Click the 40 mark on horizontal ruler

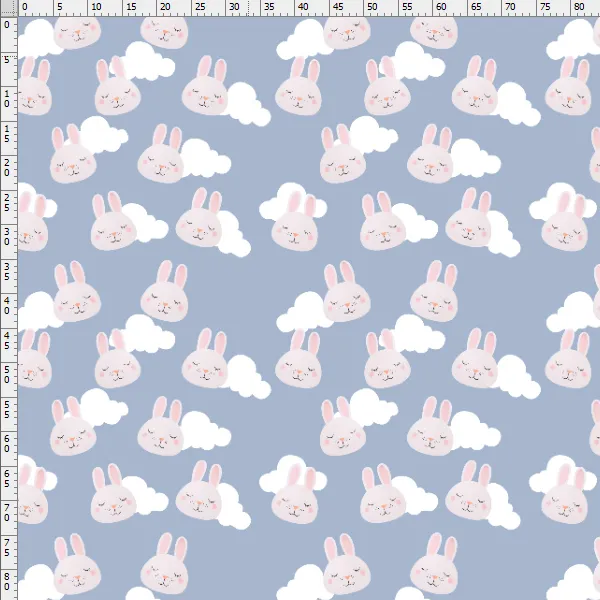click(x=303, y=7)
